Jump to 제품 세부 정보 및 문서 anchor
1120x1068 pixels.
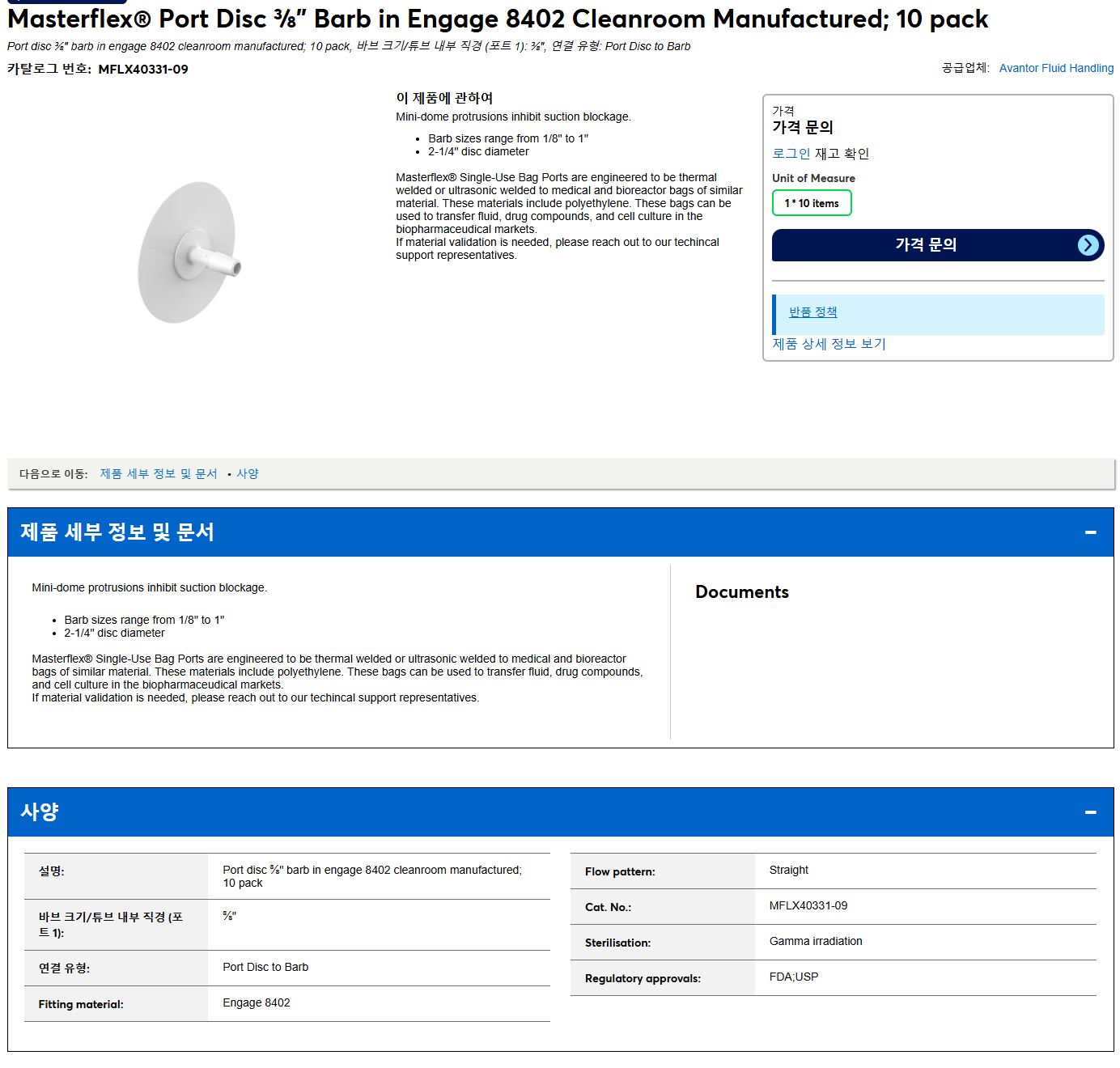click(x=159, y=474)
